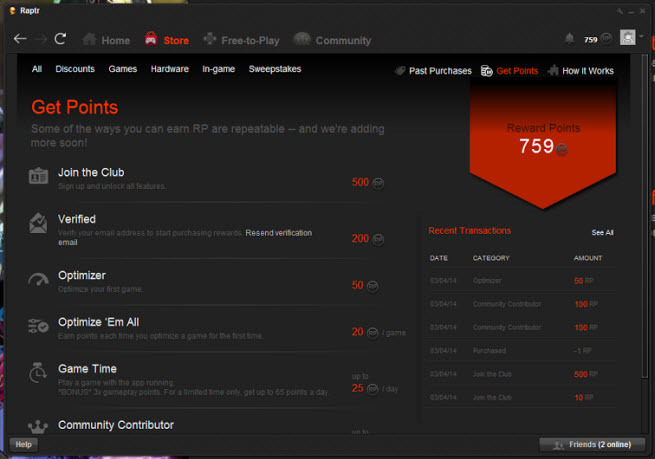Select the Join the Club 10 RP transaction
Image resolution: width=655 pixels, height=459 pixels.
[521, 398]
